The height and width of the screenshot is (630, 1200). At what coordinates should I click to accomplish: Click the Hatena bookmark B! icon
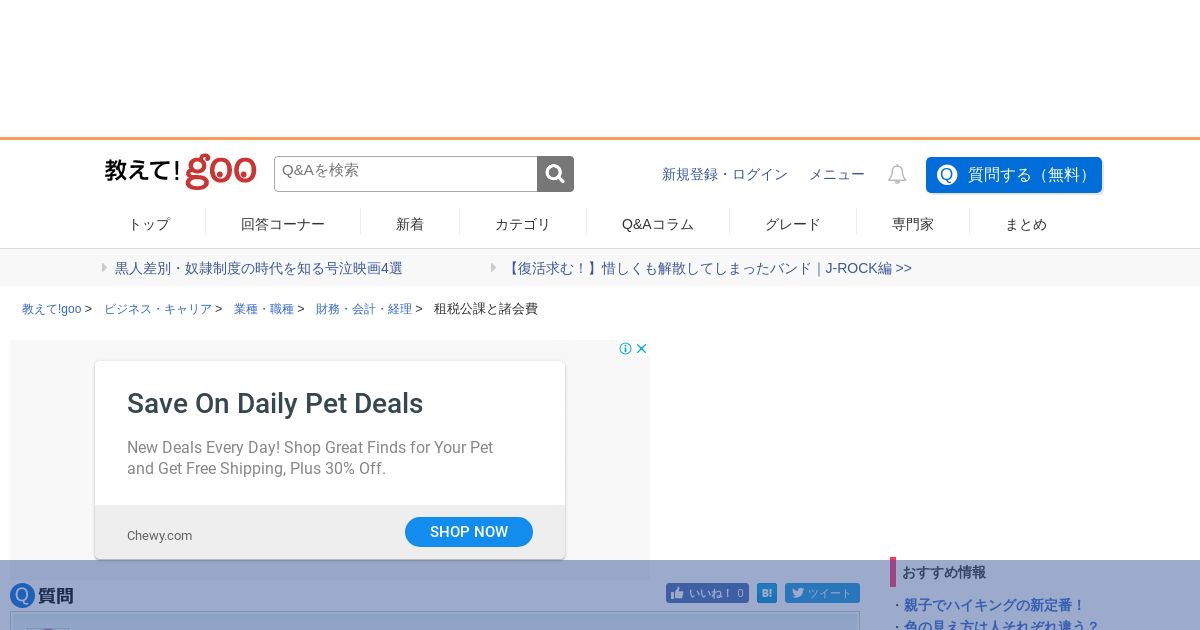767,593
